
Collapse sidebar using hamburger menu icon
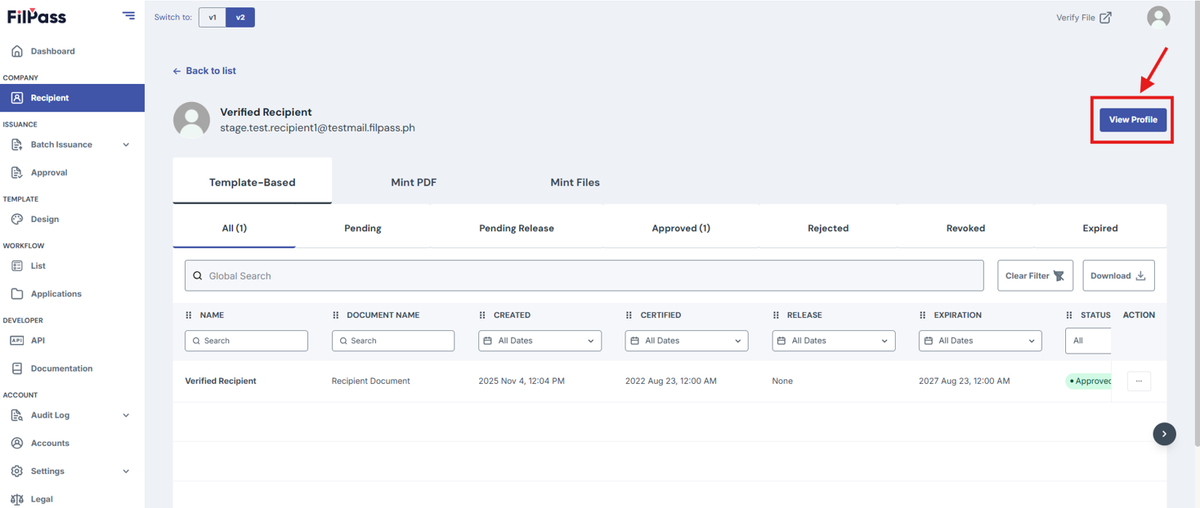pyautogui.click(x=128, y=15)
